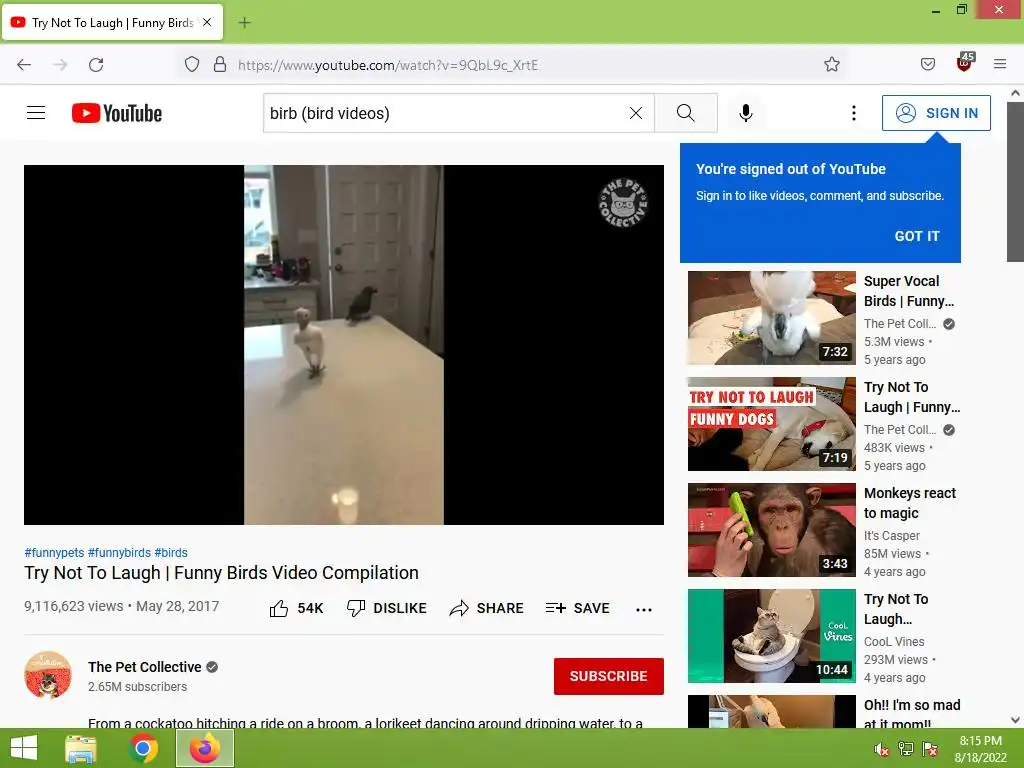This screenshot has height=768, width=1024.
Task: Open The Pet Collective channel name
Action: coord(145,667)
